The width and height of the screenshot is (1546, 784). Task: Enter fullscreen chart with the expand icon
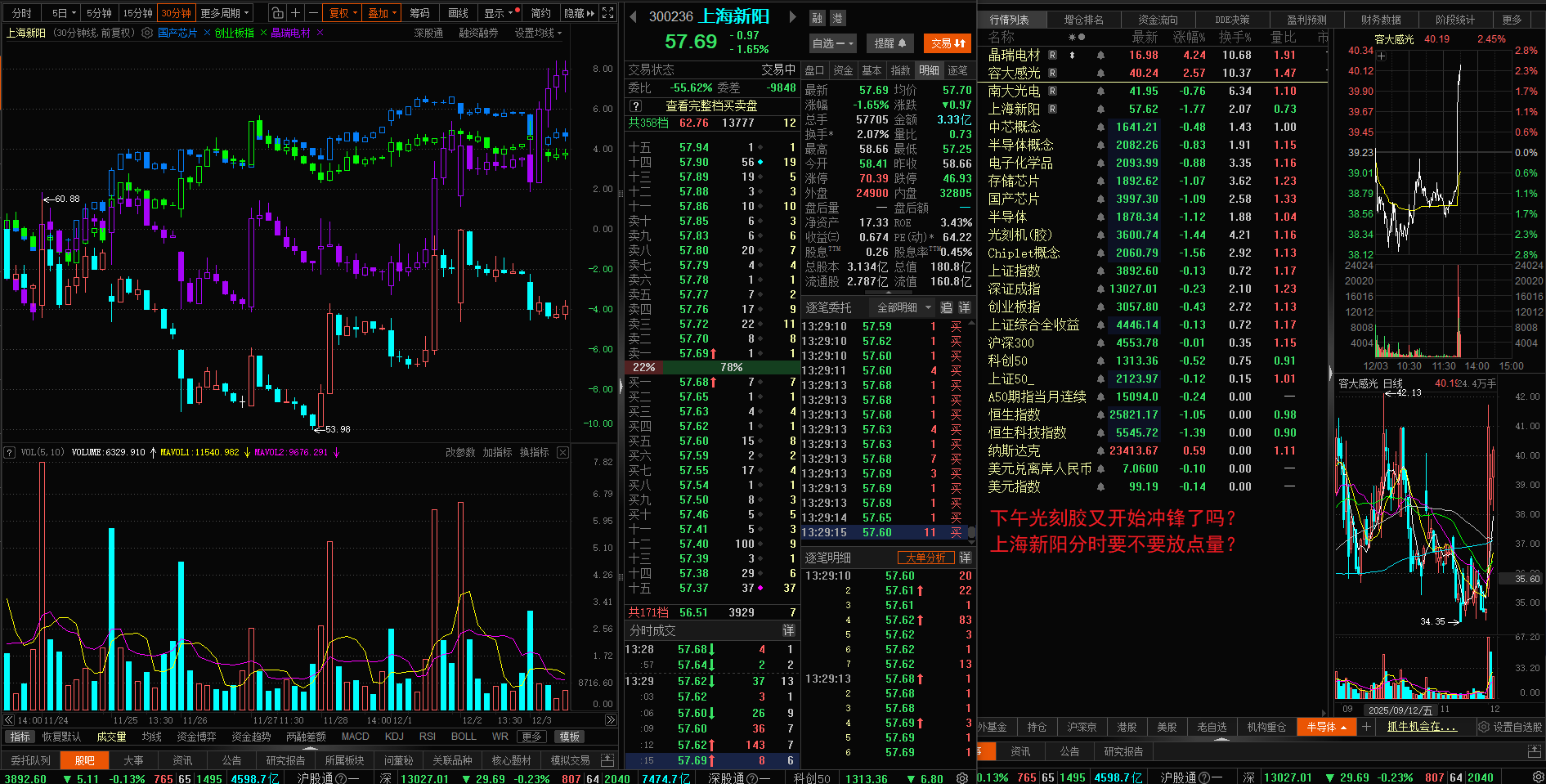click(x=607, y=13)
